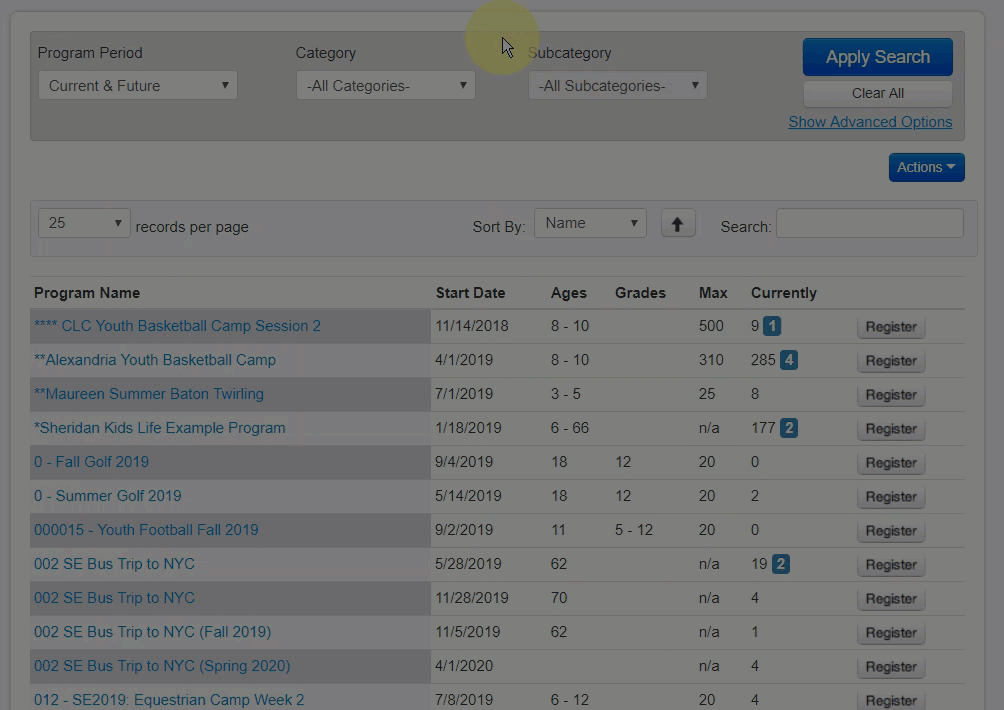Focus the Search input field
Image resolution: width=1004 pixels, height=710 pixels.
click(x=869, y=223)
